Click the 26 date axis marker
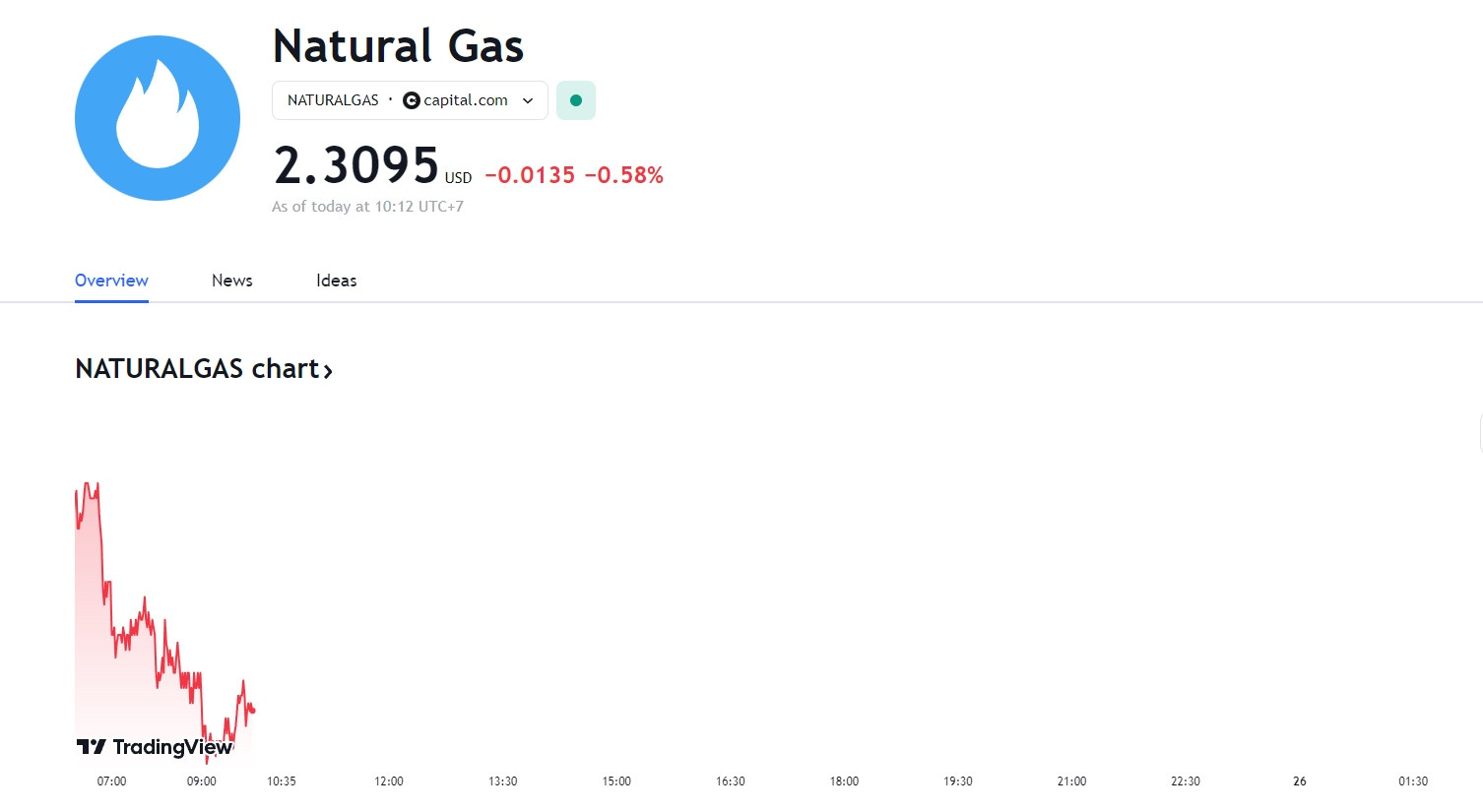The image size is (1483, 812). tap(1300, 781)
